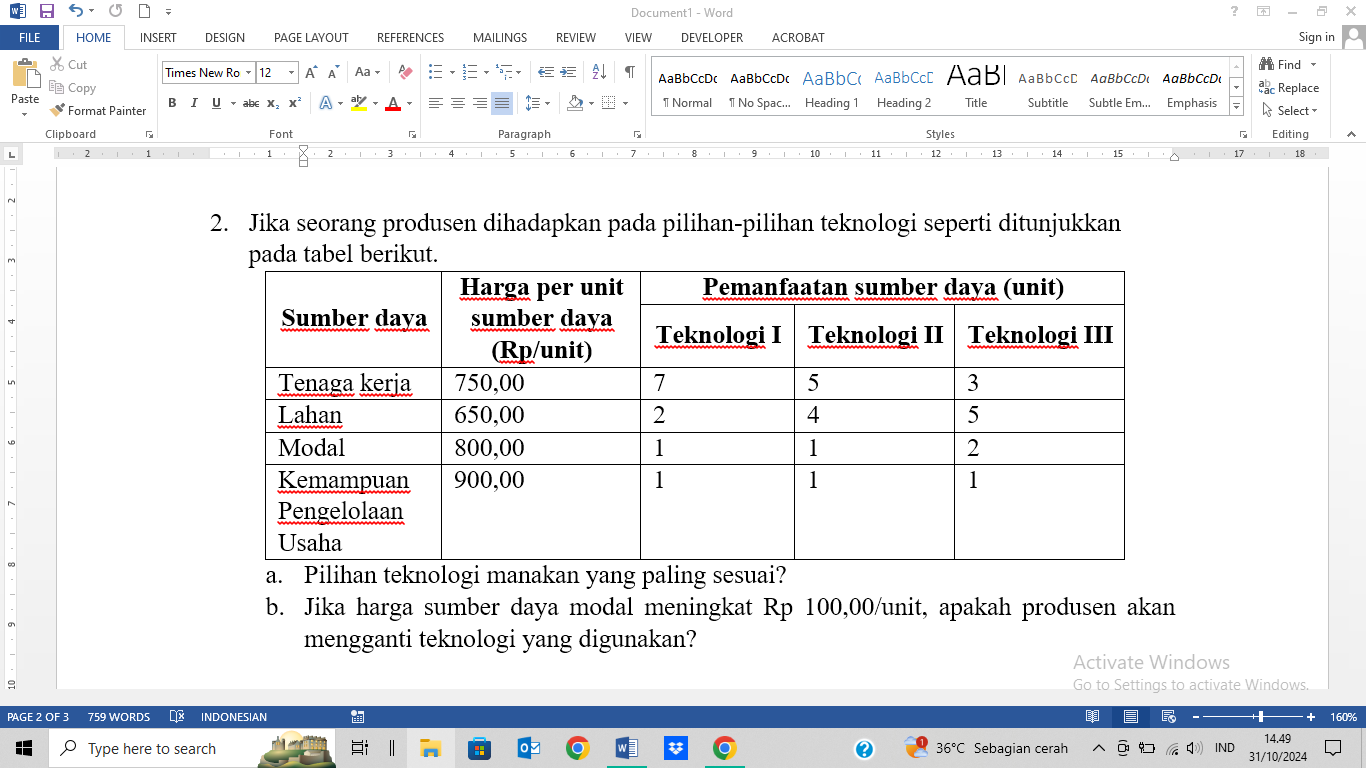This screenshot has height=768, width=1366.
Task: Open Numbering list dropdown arrow
Action: (486, 72)
